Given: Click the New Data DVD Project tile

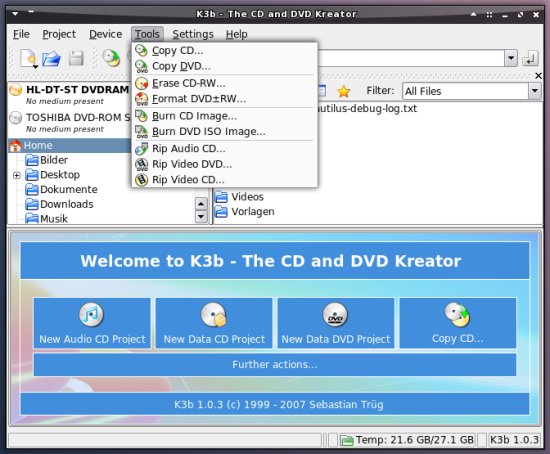Looking at the screenshot, I should [x=336, y=323].
